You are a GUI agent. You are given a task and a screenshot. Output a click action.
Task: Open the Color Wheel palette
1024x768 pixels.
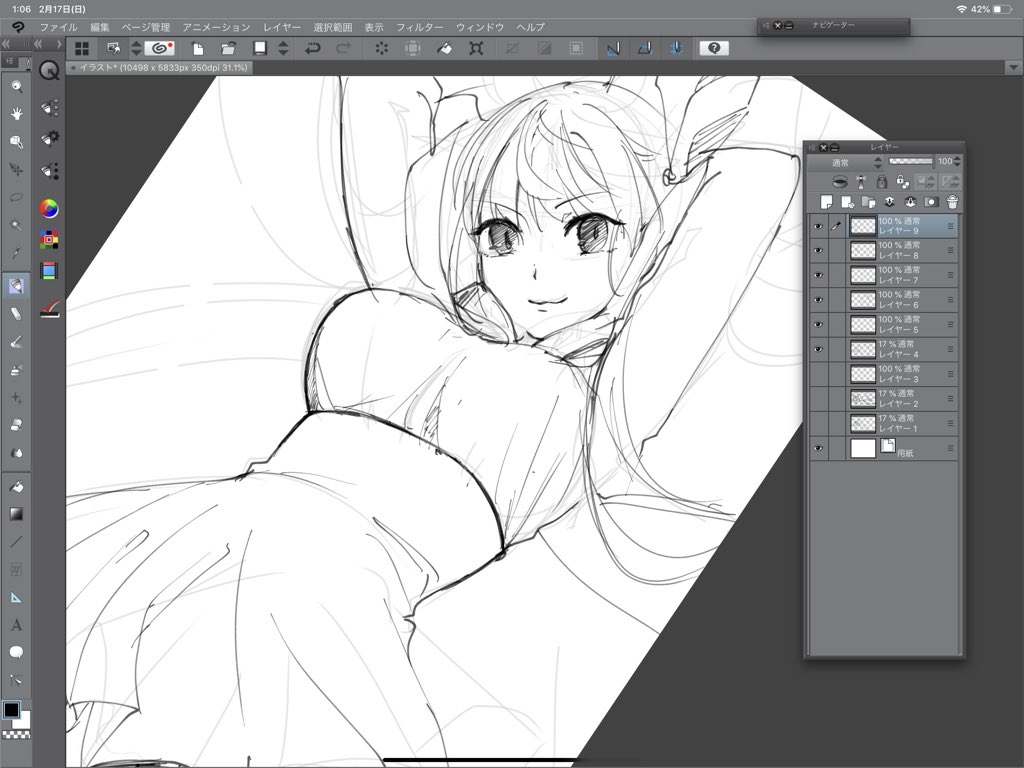[49, 208]
